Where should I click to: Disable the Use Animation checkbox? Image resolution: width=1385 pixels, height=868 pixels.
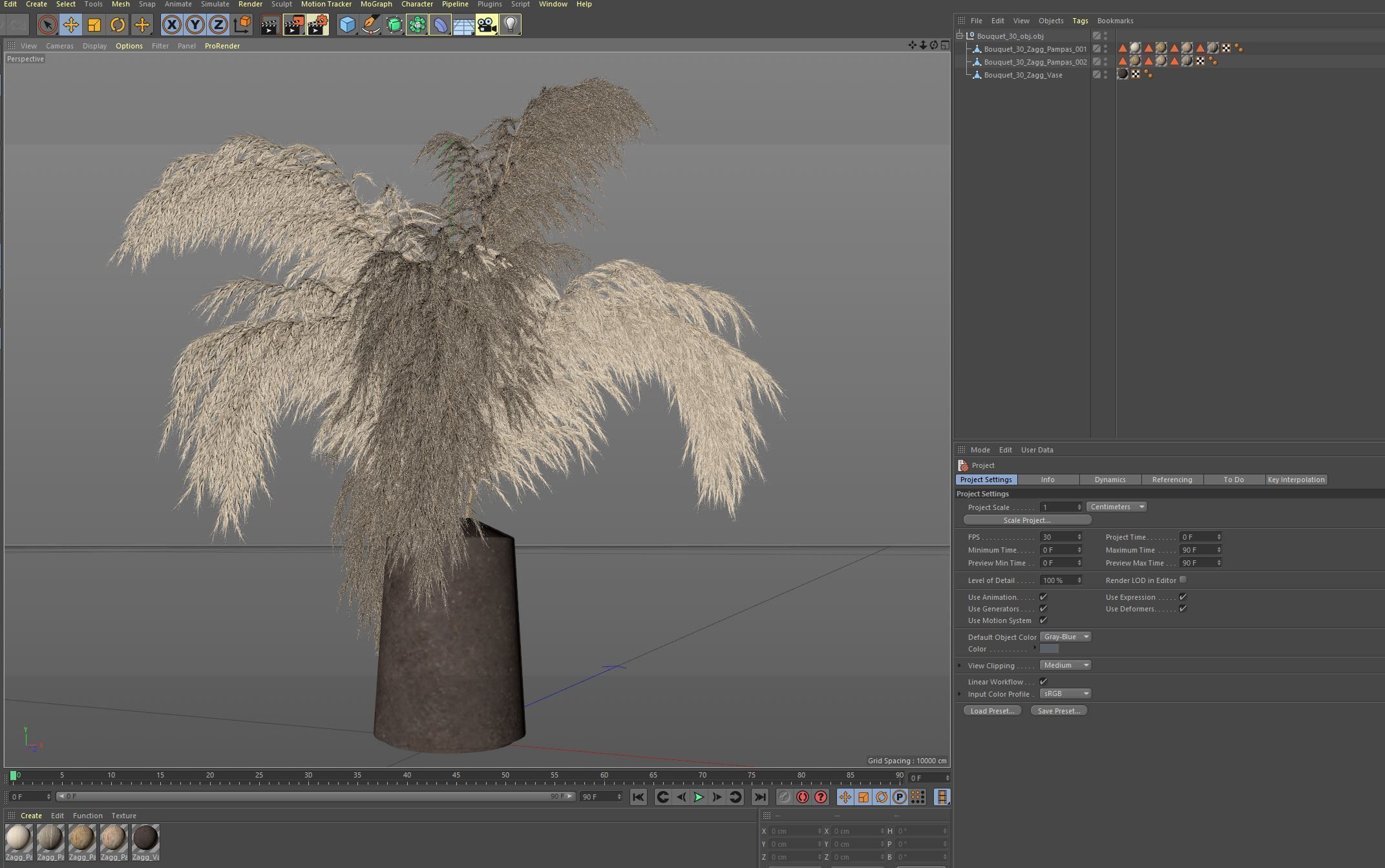point(1043,597)
